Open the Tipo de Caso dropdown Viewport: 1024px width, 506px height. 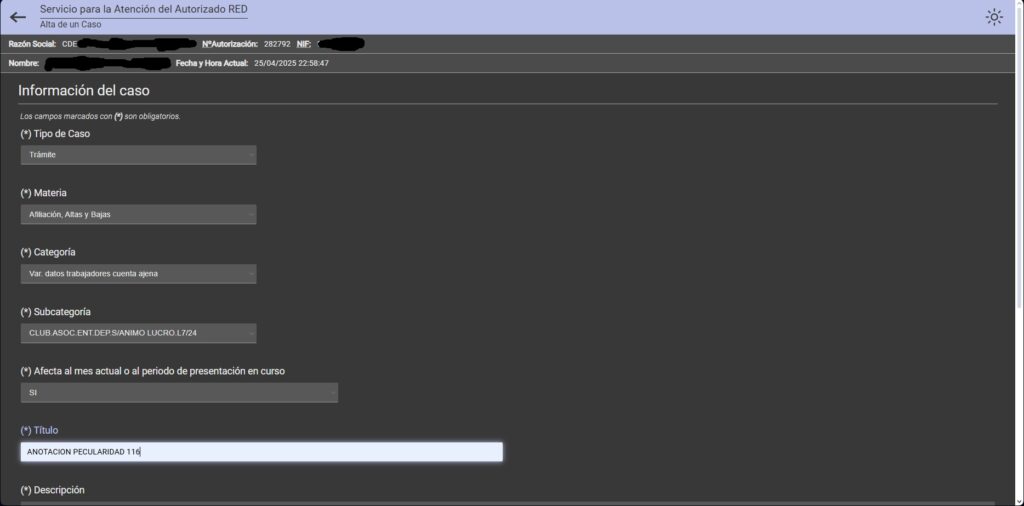click(138, 155)
